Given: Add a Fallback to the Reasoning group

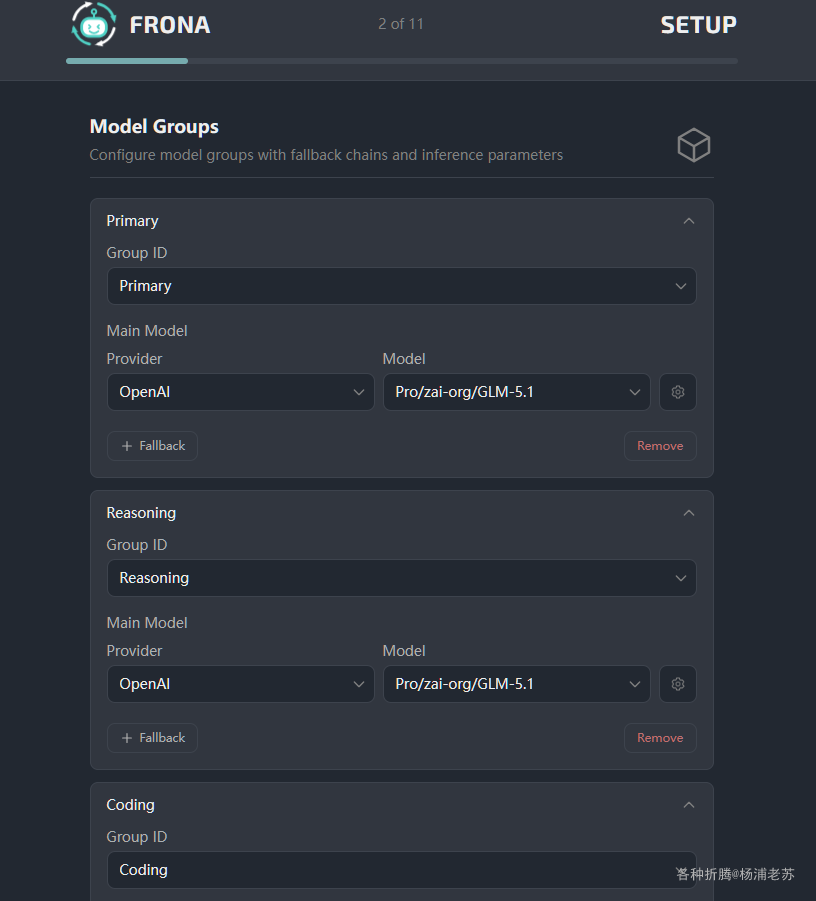Looking at the screenshot, I should click(x=152, y=738).
